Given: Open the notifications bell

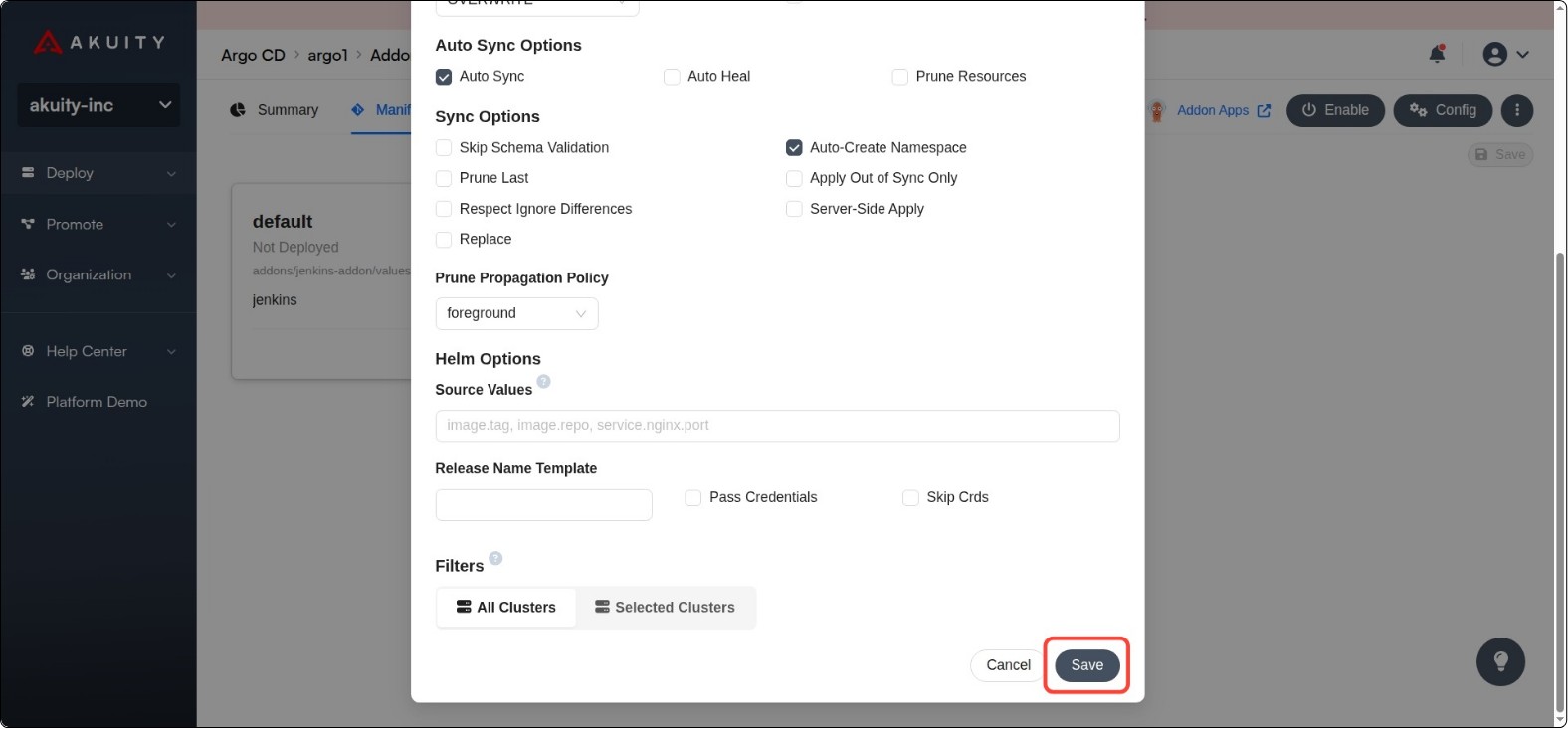Looking at the screenshot, I should (1437, 54).
